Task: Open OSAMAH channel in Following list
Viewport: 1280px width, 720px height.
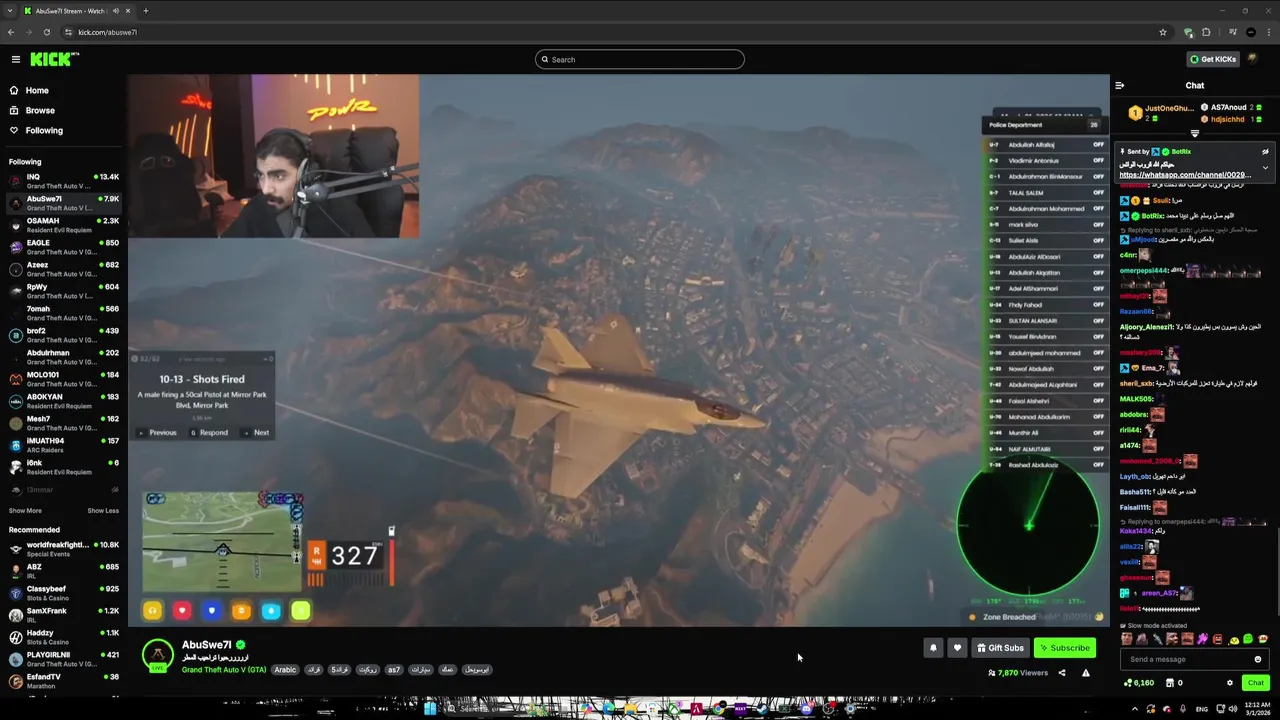Action: pyautogui.click(x=63, y=225)
